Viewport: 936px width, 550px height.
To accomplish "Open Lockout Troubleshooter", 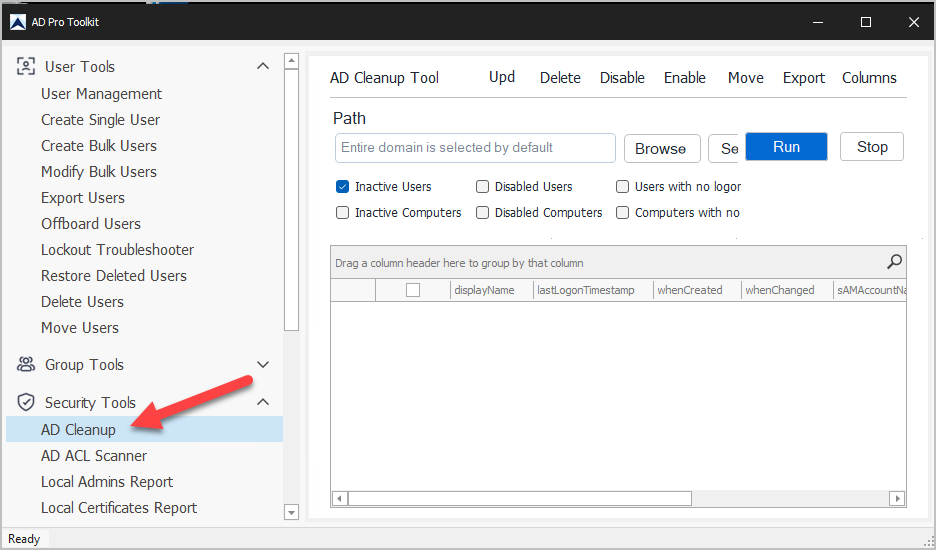I will pyautogui.click(x=117, y=250).
